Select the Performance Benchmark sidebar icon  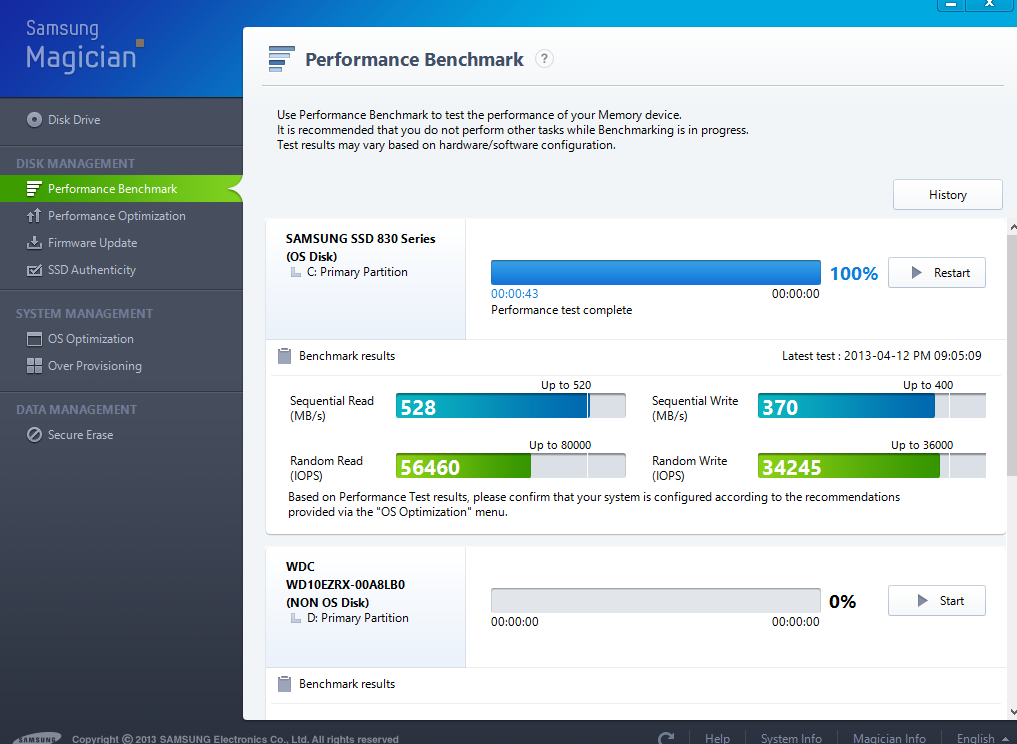(34, 189)
